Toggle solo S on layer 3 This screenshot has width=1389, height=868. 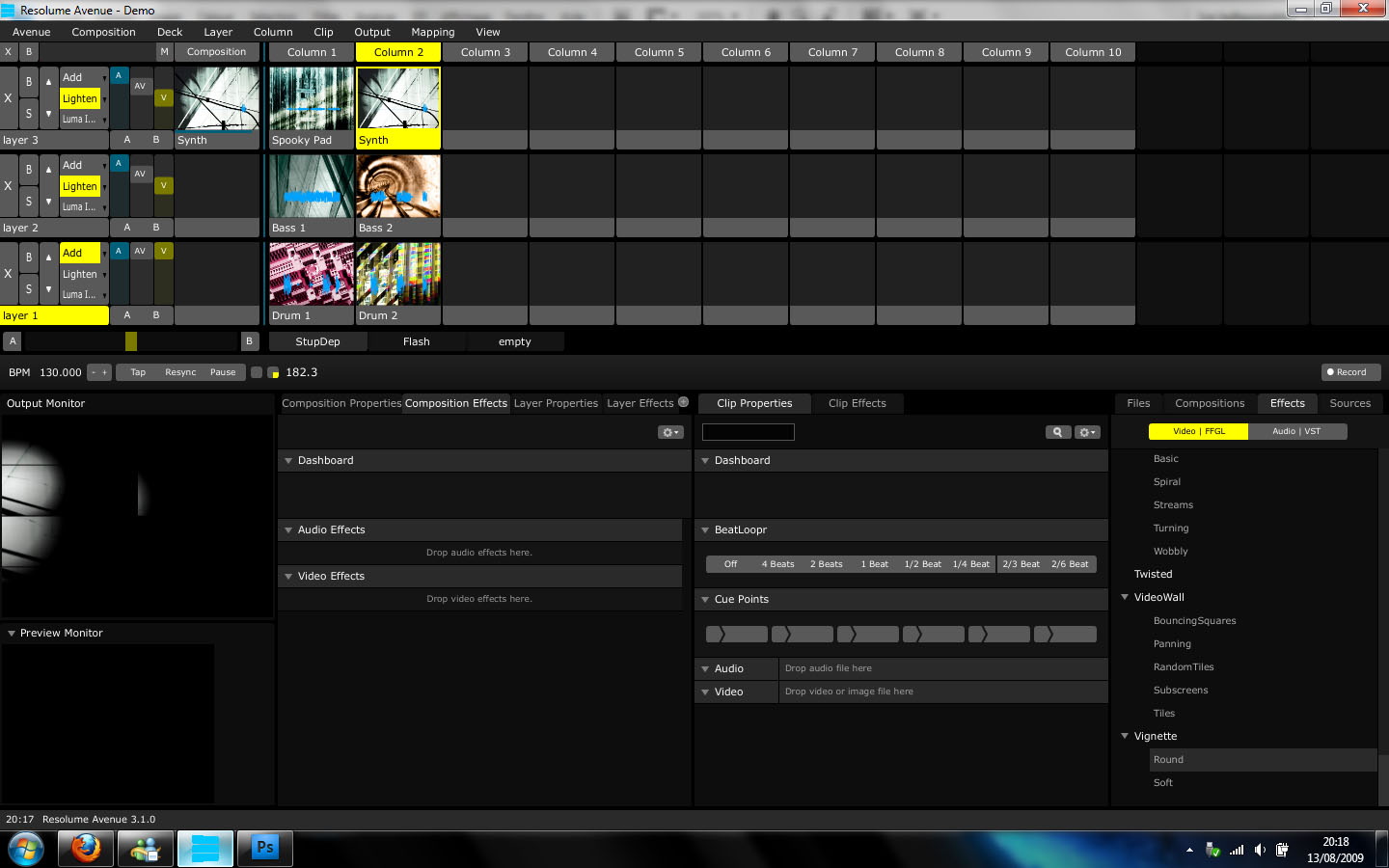[x=29, y=114]
